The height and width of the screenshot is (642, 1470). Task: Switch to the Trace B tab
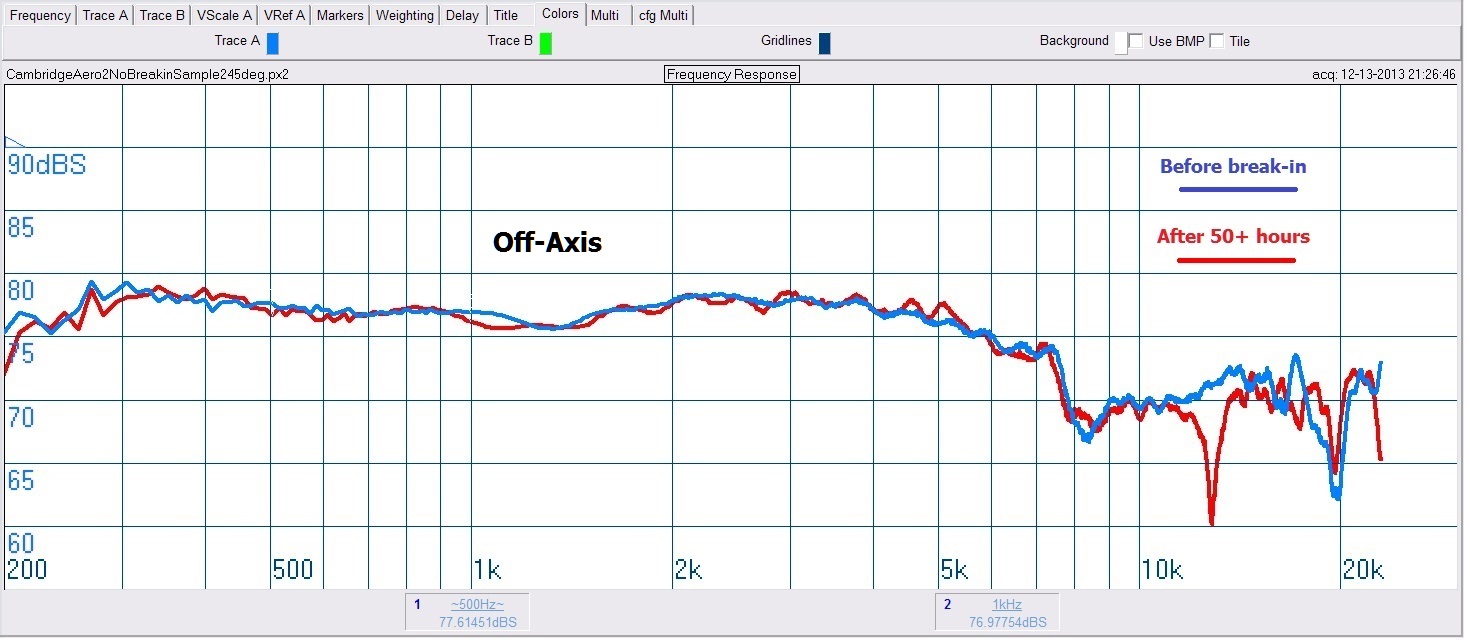[162, 15]
